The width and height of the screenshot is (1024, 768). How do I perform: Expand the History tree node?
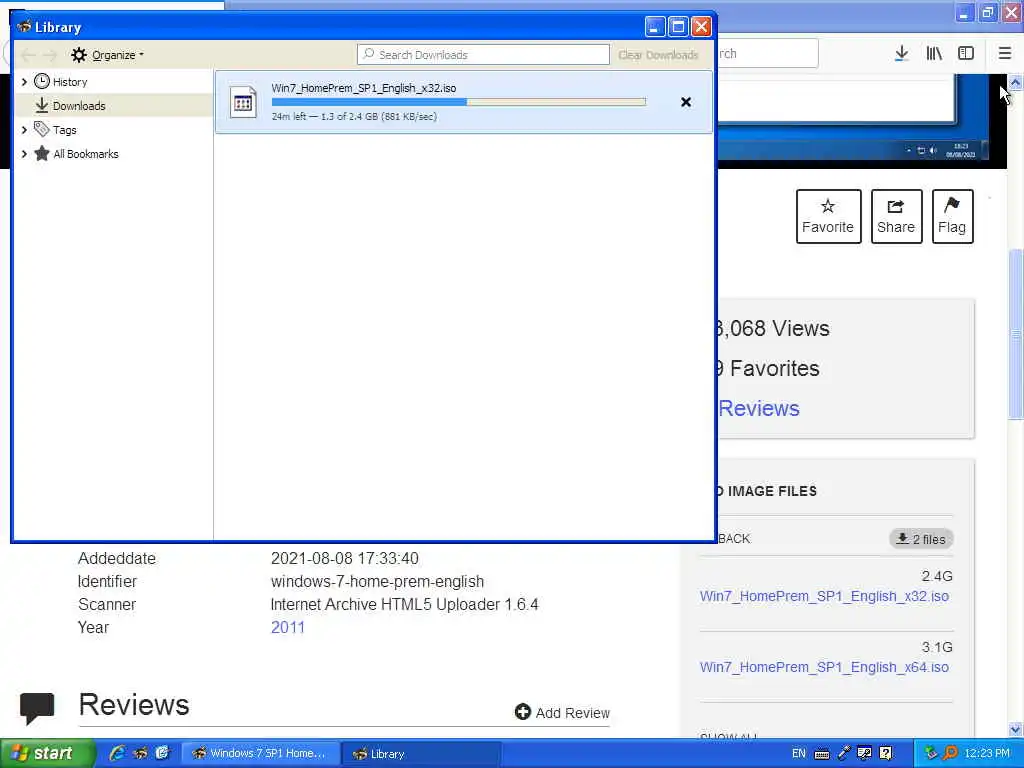click(x=24, y=82)
